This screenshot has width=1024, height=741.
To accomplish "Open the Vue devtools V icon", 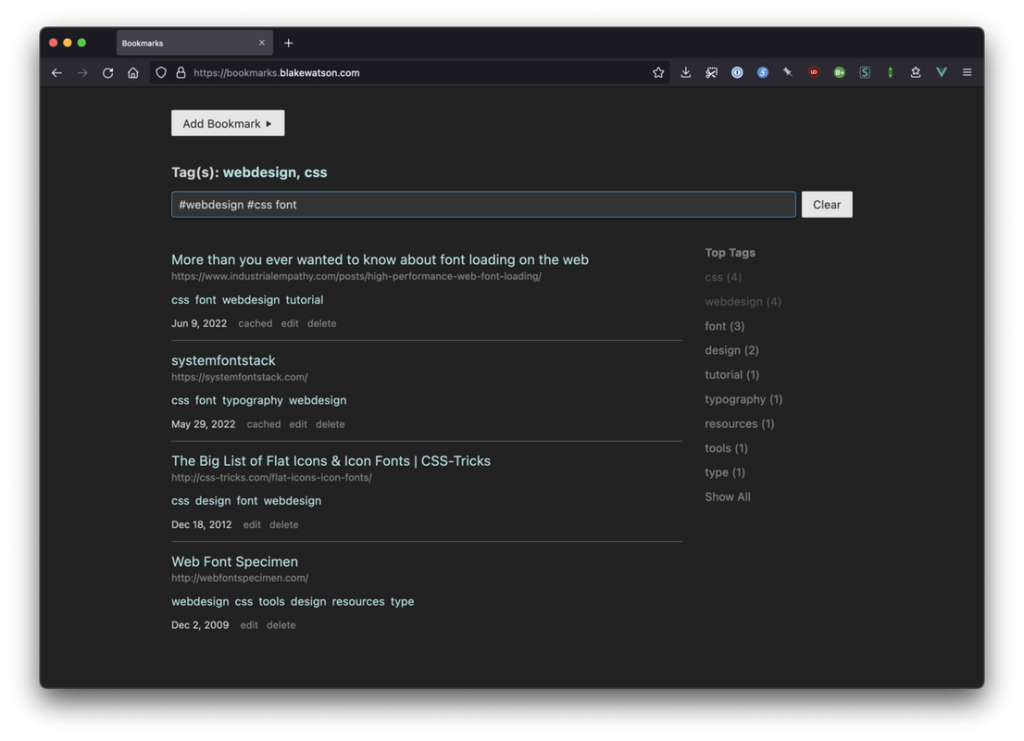I will tap(941, 72).
